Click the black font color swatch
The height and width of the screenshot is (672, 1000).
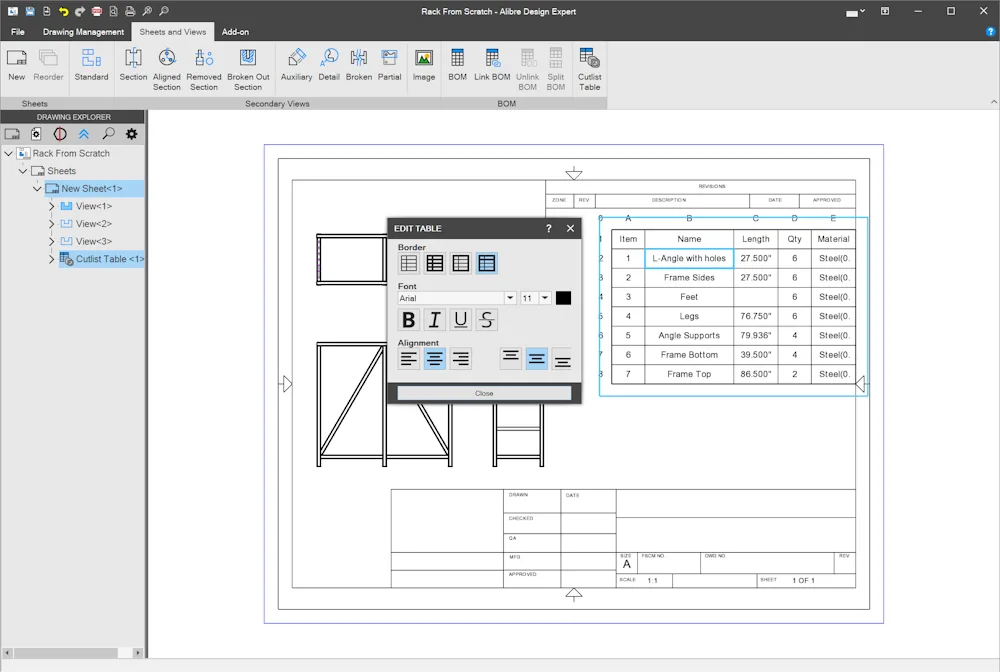[563, 298]
